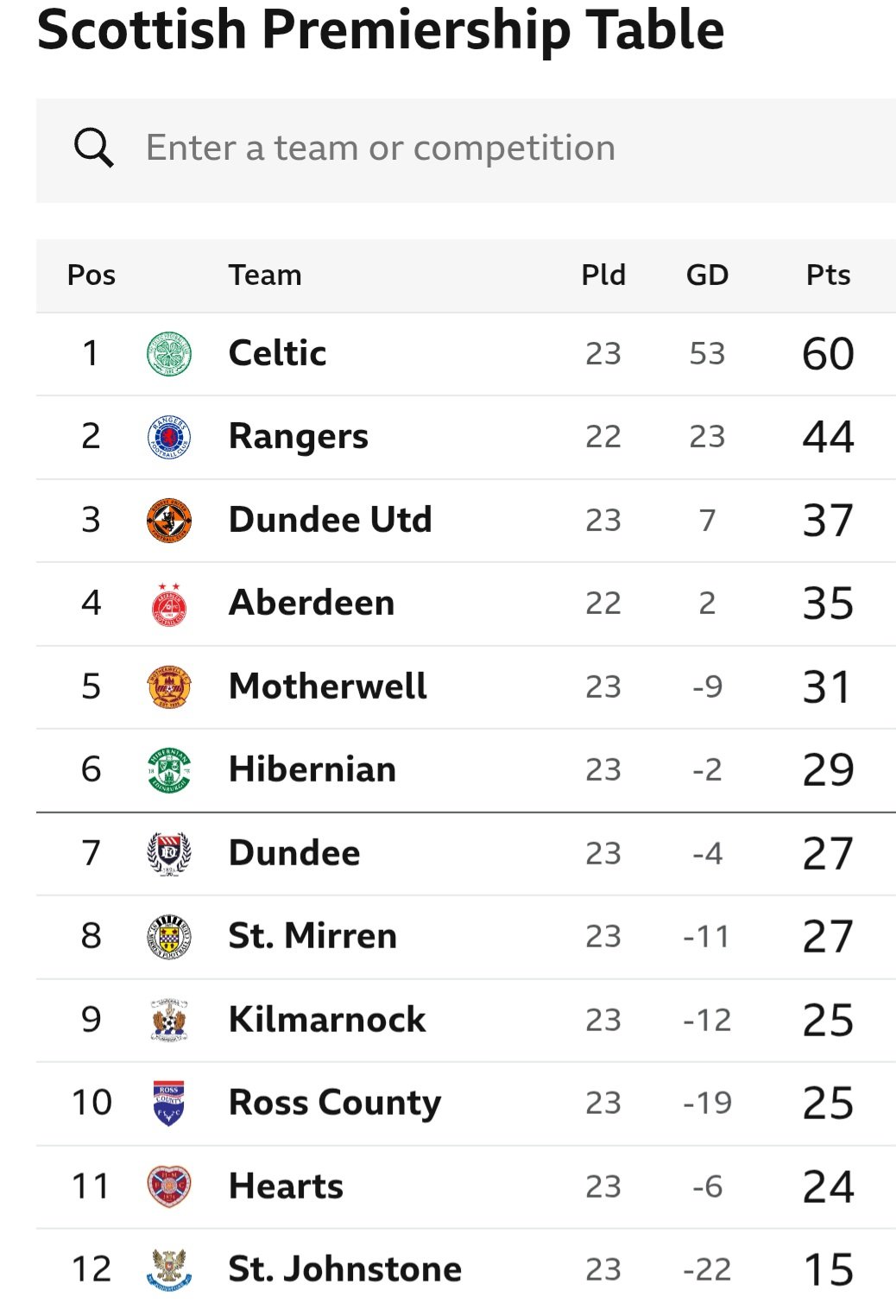Click the search magnifier icon
This screenshot has width=896, height=1316.
tap(93, 148)
